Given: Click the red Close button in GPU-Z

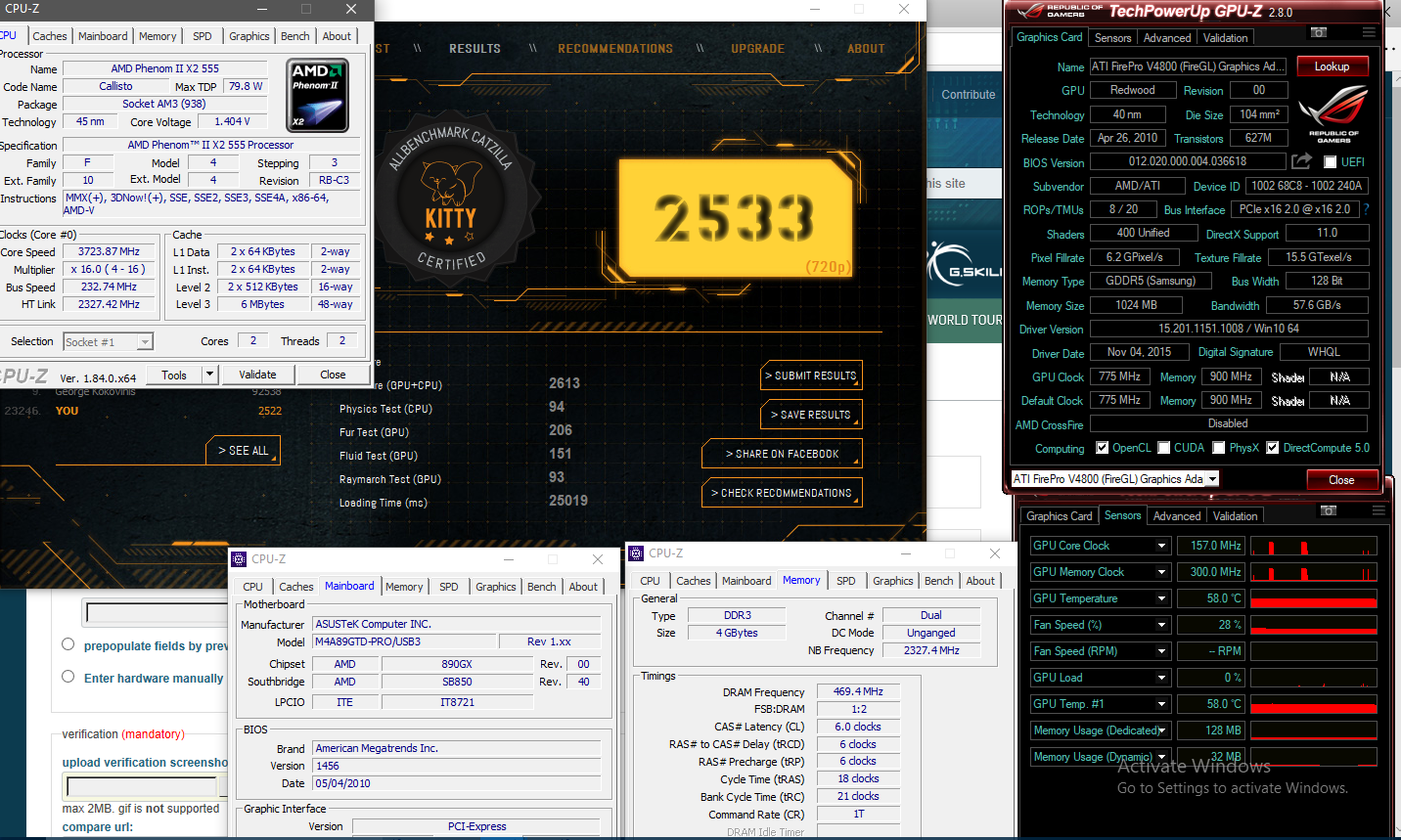Looking at the screenshot, I should click(1341, 480).
